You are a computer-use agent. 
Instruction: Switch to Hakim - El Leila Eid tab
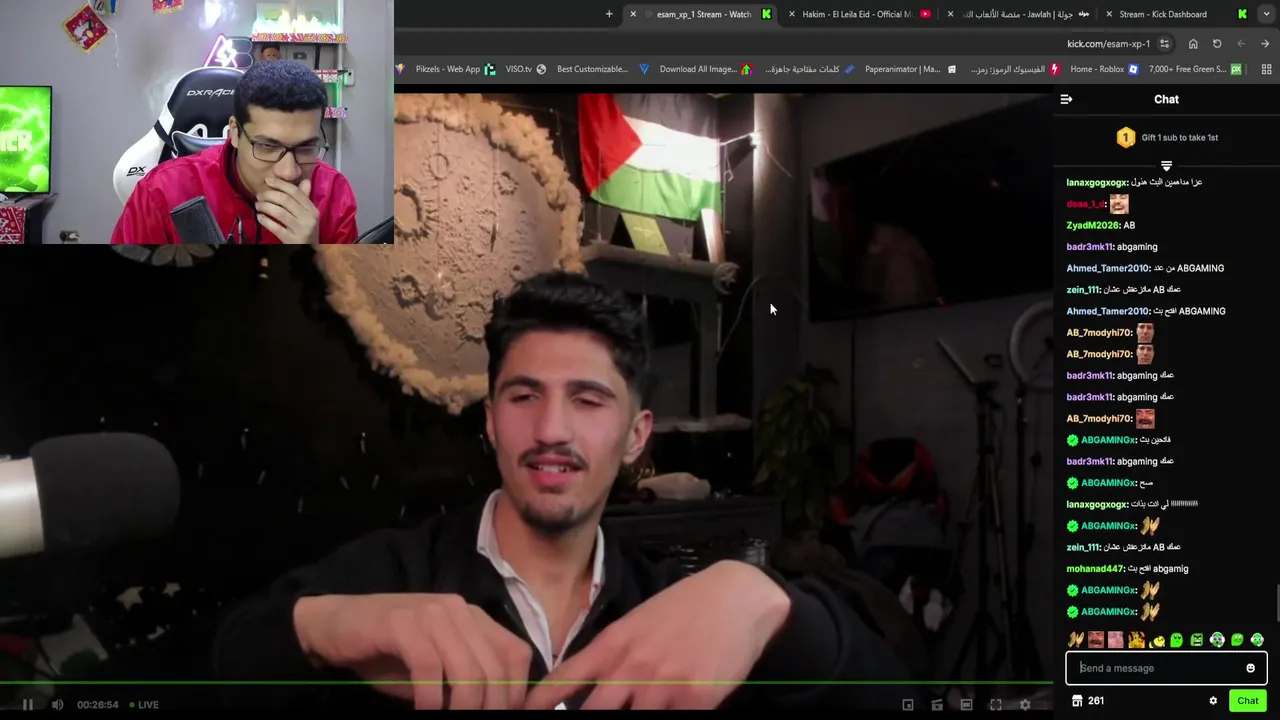(x=857, y=14)
